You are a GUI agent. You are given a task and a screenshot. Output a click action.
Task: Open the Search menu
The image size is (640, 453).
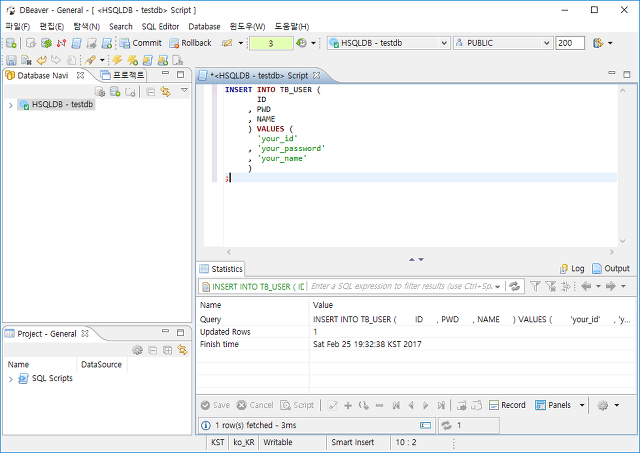click(121, 27)
